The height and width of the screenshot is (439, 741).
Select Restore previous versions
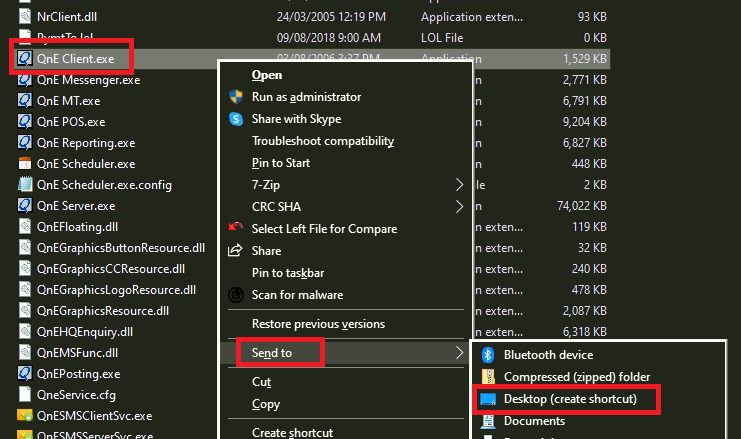318,324
